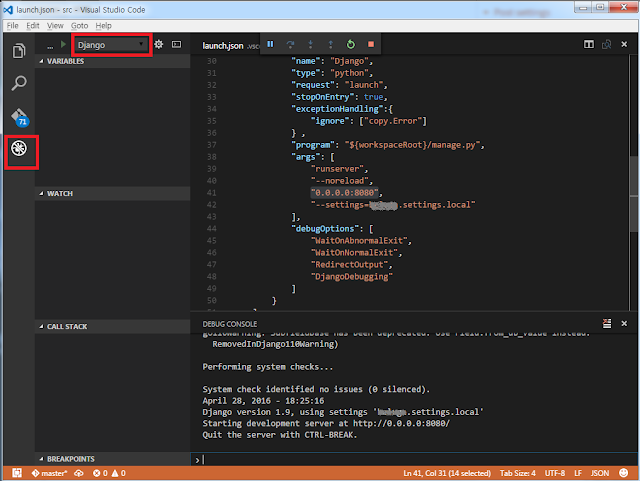Click the editor vertical scrollbar
The height and width of the screenshot is (481, 640).
633,196
